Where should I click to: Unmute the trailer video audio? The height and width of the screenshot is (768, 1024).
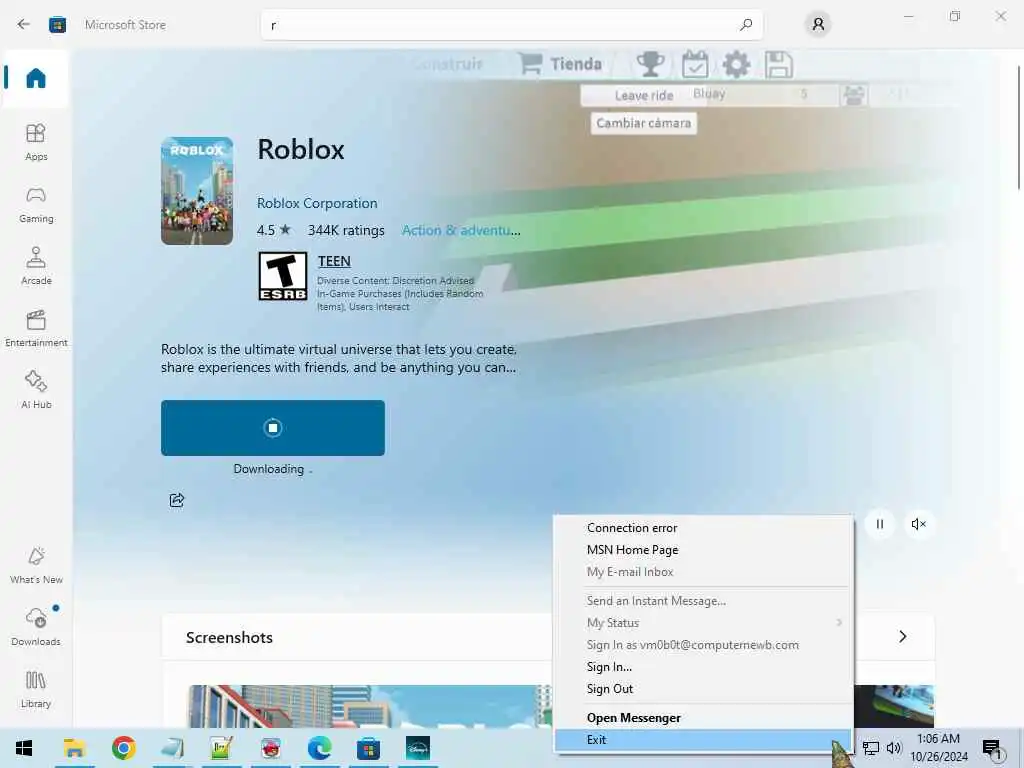tap(918, 524)
